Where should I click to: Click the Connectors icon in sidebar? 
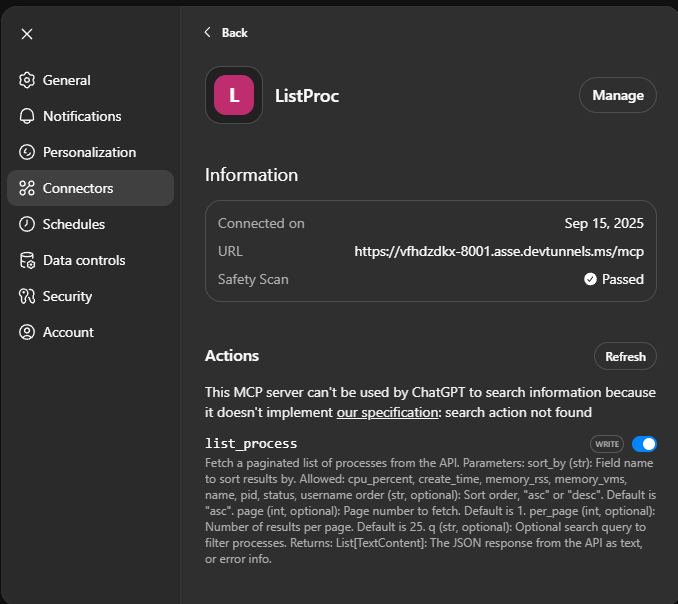click(x=27, y=188)
